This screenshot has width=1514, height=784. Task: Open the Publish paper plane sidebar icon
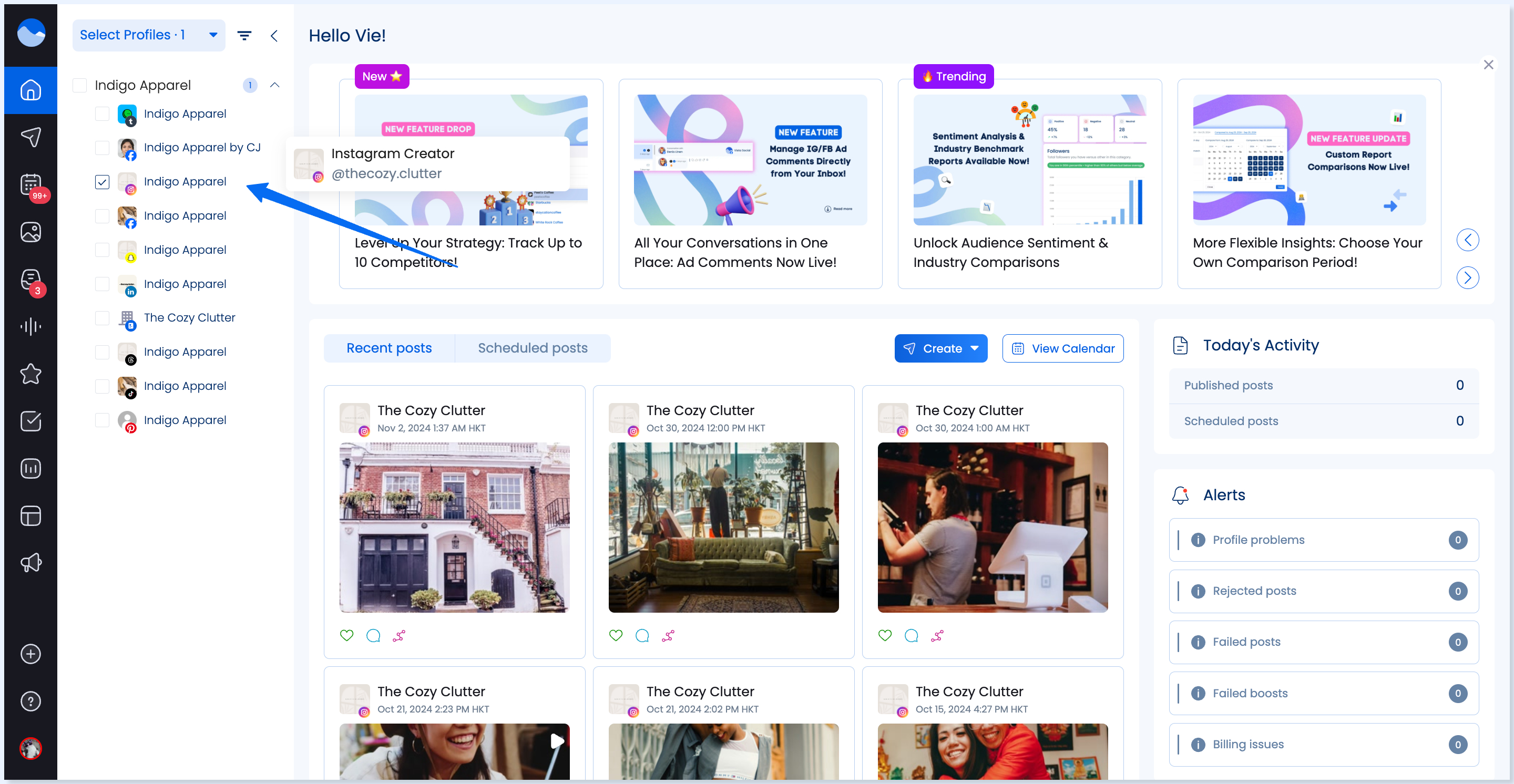tap(30, 138)
